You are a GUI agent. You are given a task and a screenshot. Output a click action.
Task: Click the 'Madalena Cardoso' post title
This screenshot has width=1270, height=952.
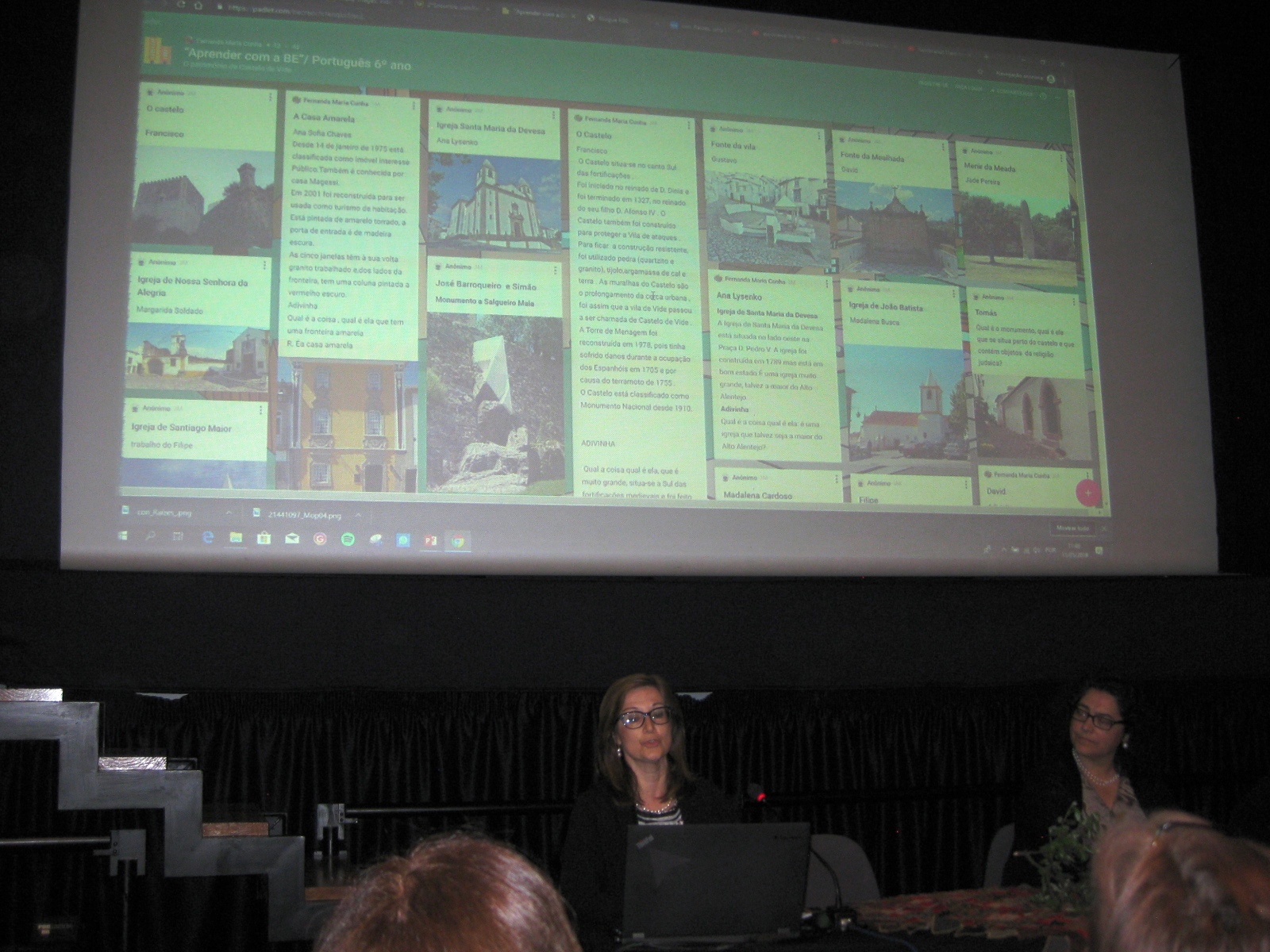[x=758, y=495]
